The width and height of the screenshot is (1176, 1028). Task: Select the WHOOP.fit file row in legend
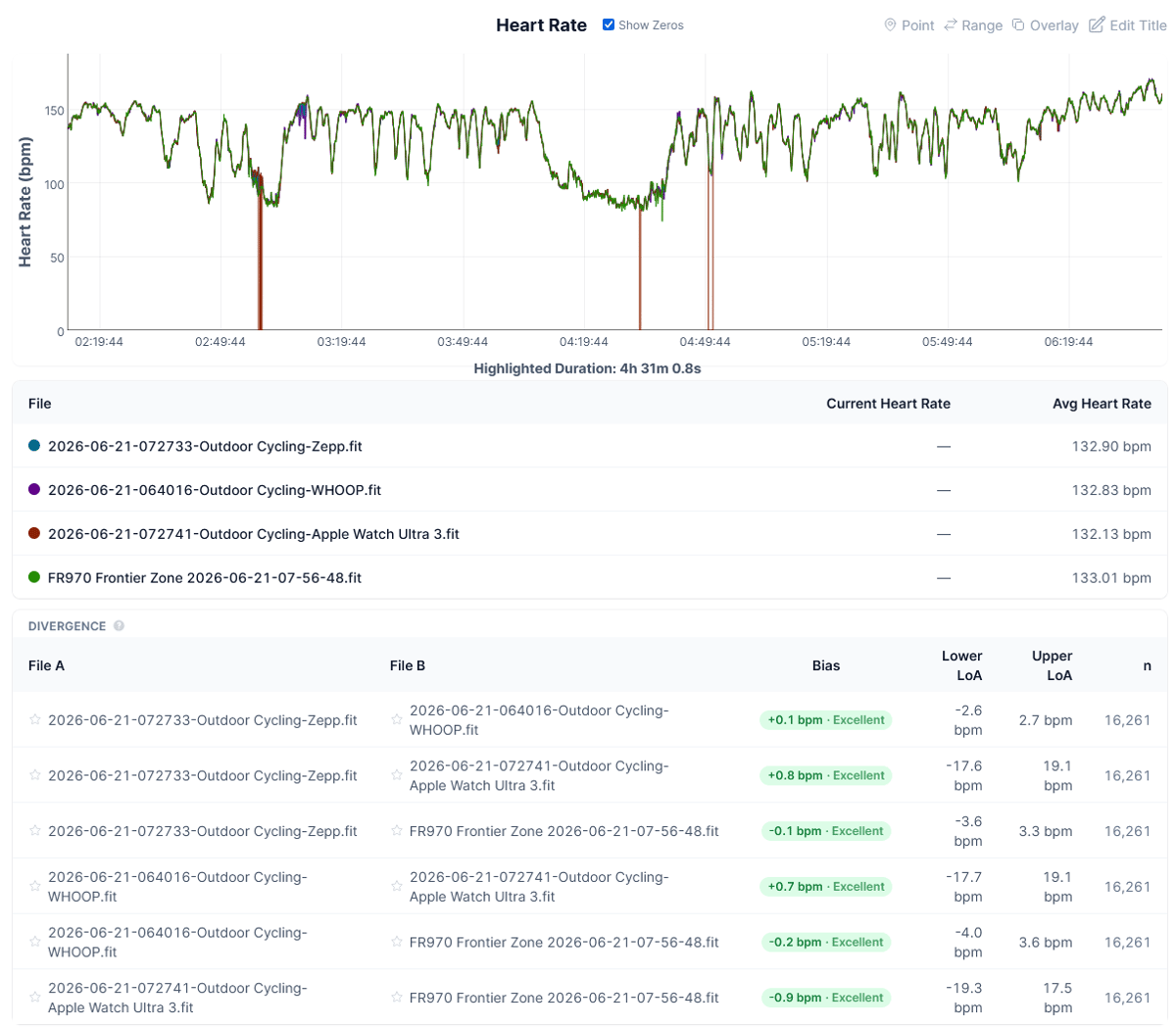click(x=590, y=490)
